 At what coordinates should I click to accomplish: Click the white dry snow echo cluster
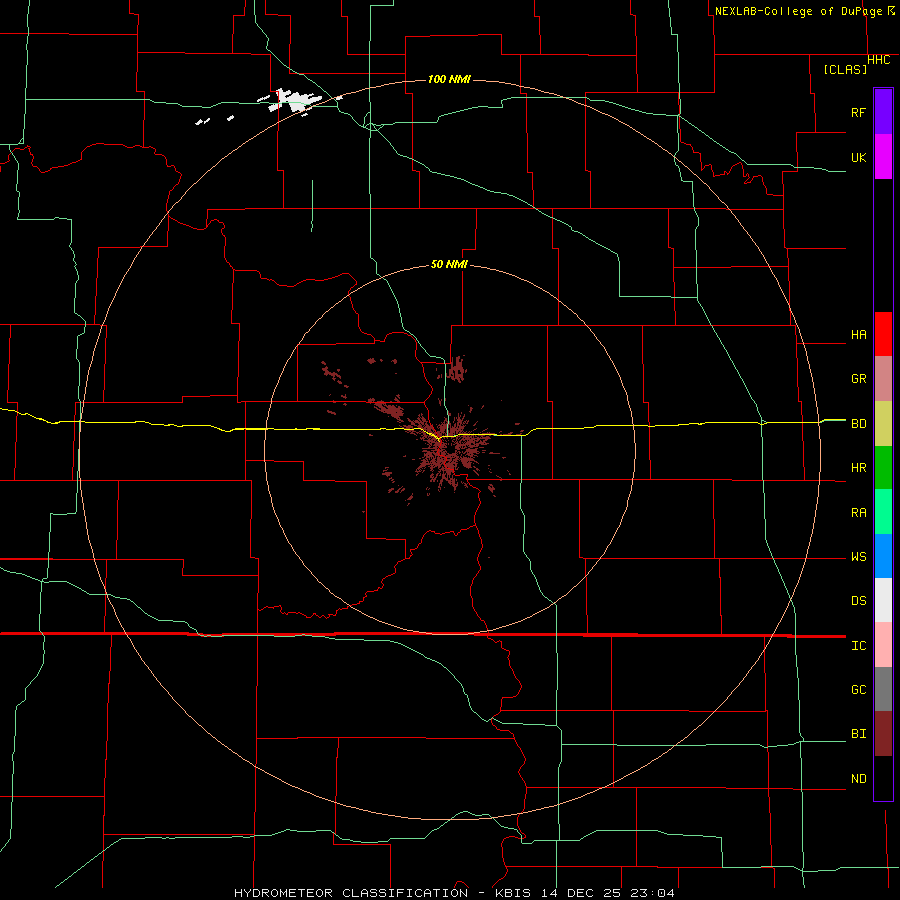click(x=297, y=101)
